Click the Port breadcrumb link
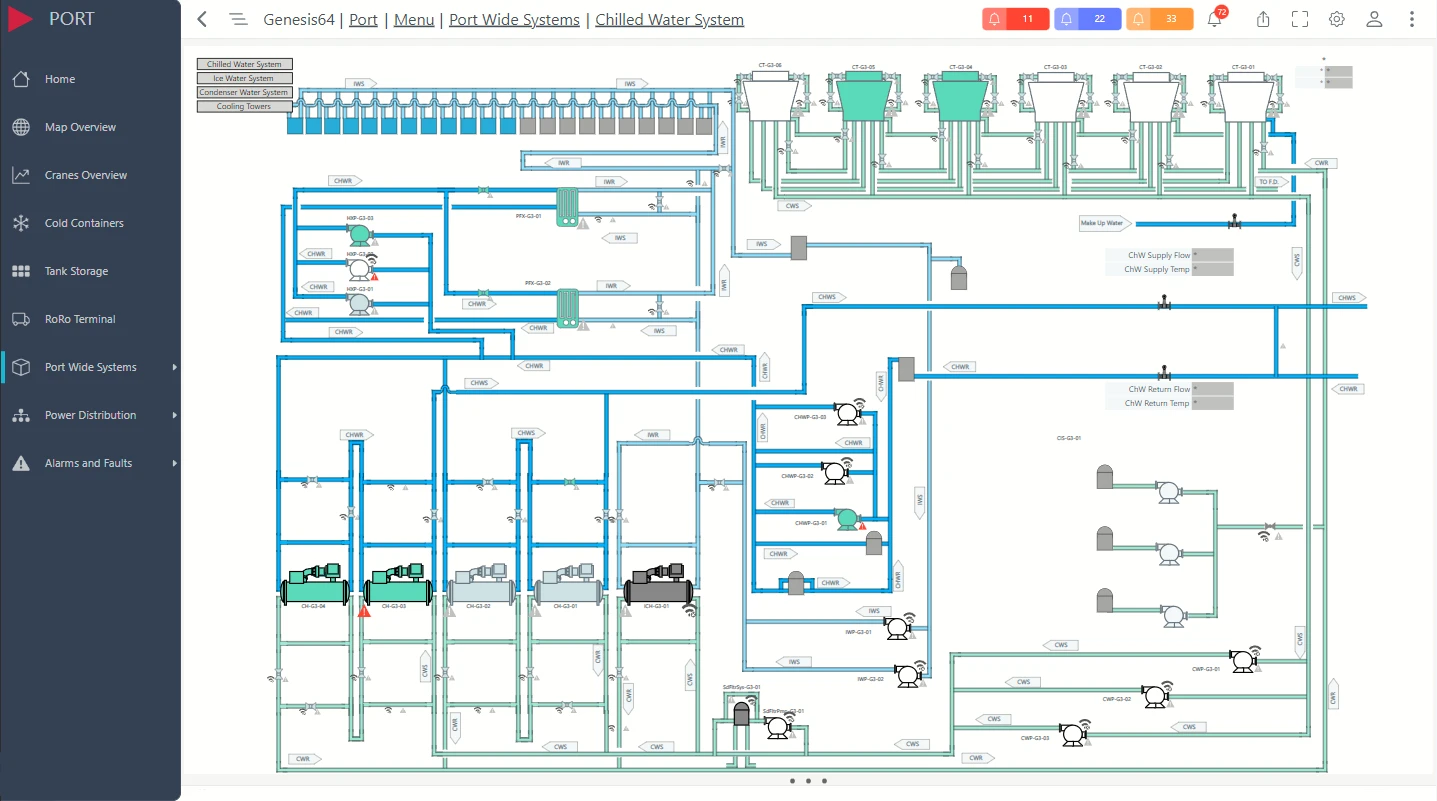 (363, 20)
